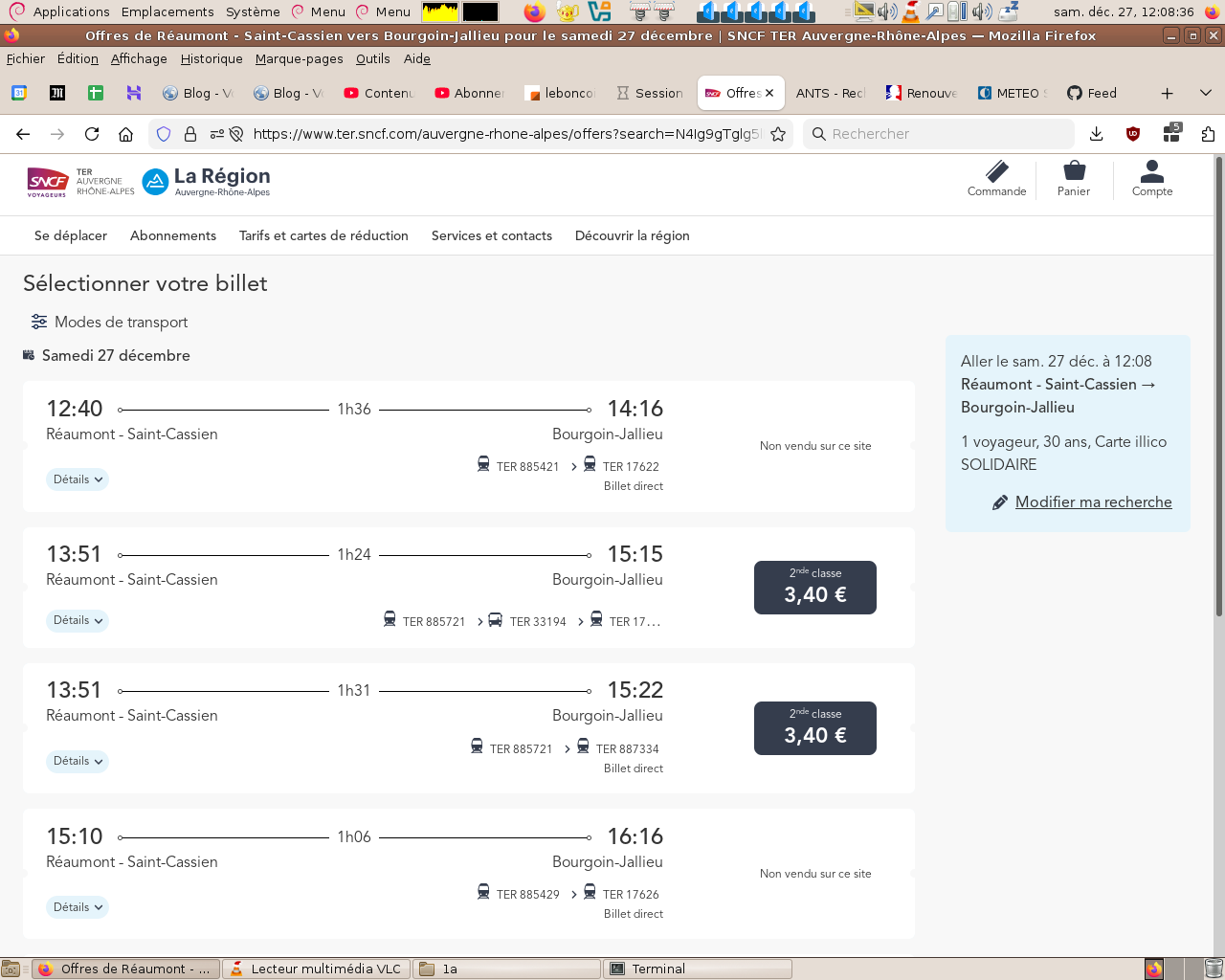Open Firefox downloads arrow icon
The width and height of the screenshot is (1225, 980).
click(1097, 134)
